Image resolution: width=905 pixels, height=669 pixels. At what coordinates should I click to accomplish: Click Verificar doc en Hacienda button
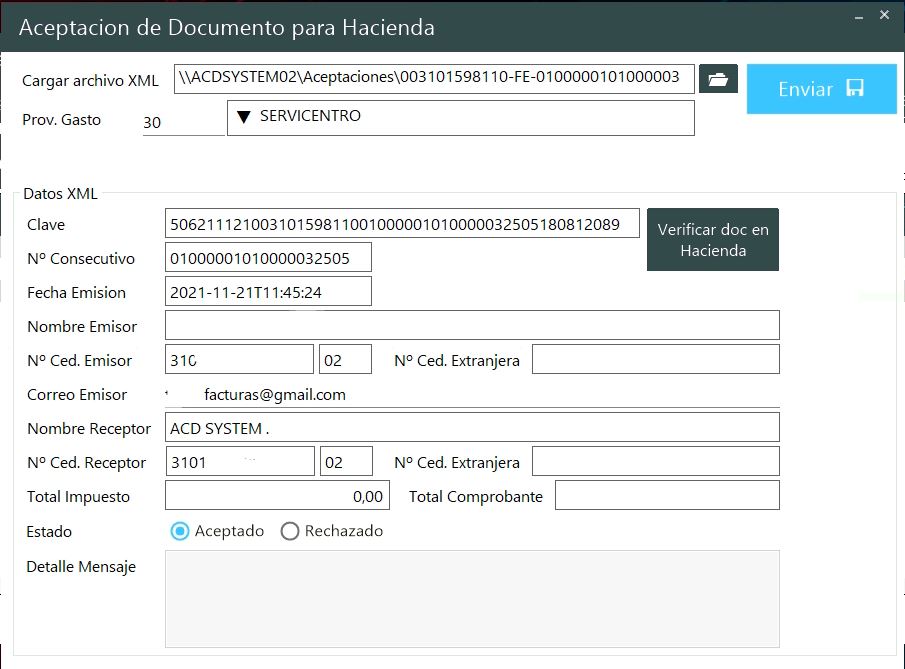(x=712, y=240)
